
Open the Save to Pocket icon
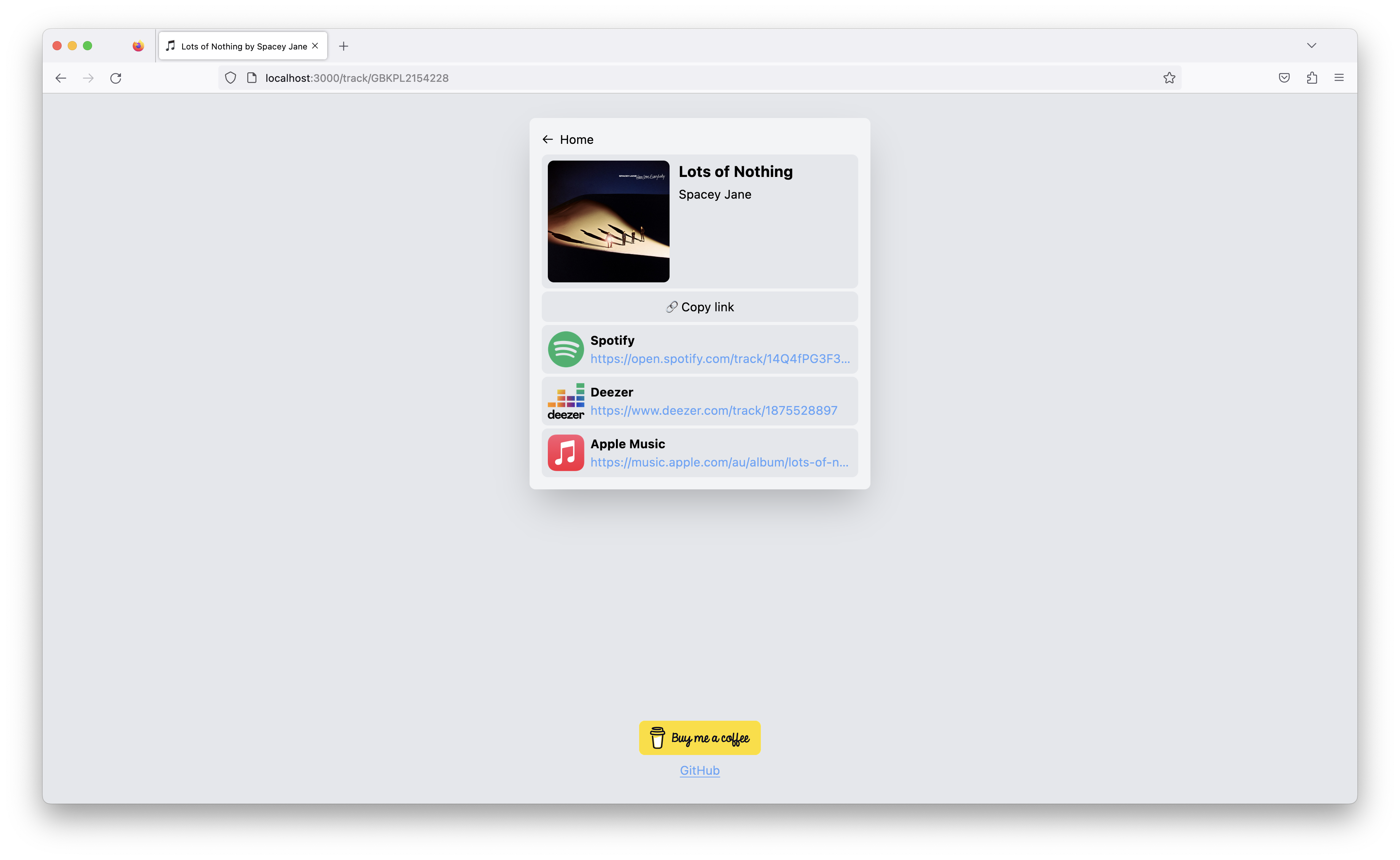pyautogui.click(x=1284, y=78)
